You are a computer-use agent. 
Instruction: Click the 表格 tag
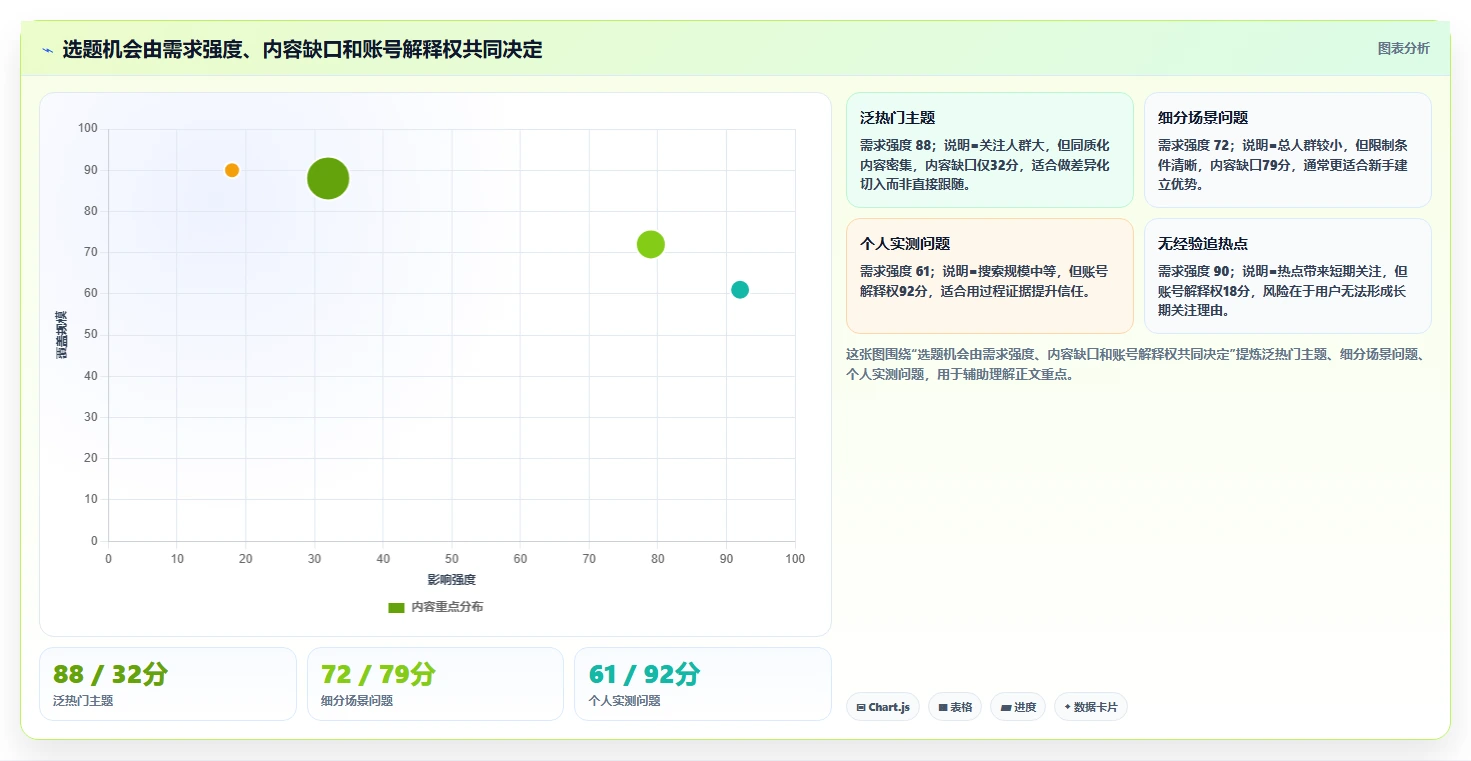(x=955, y=707)
